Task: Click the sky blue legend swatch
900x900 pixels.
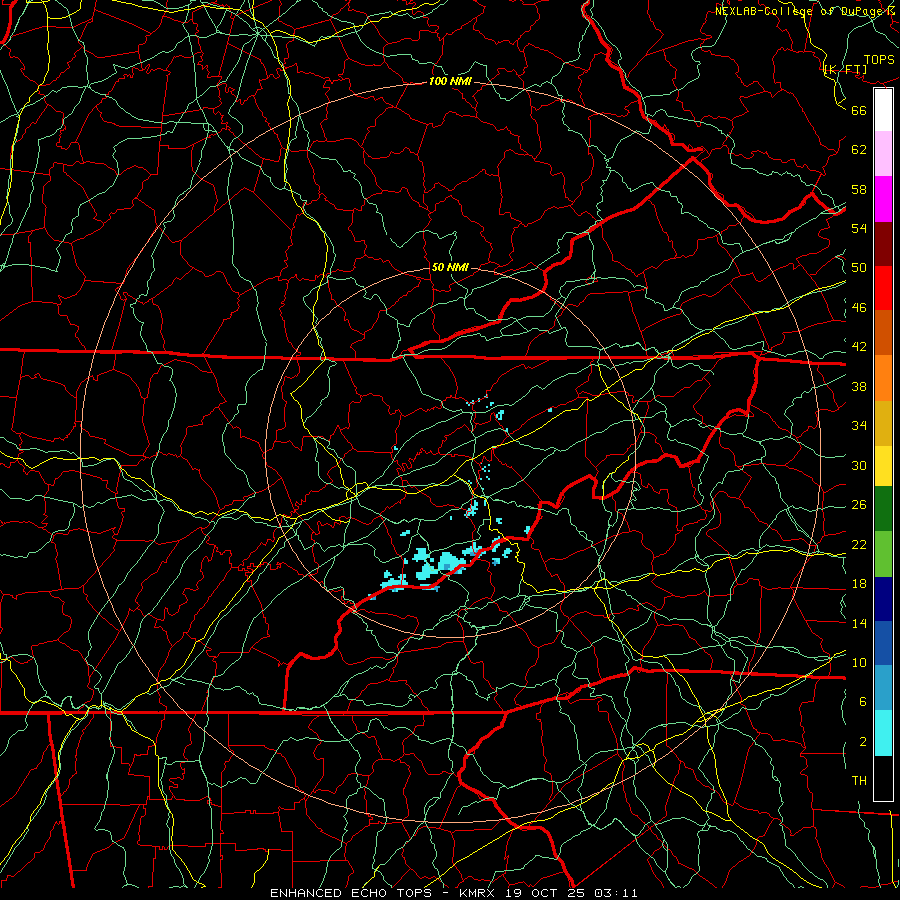Action: click(883, 688)
